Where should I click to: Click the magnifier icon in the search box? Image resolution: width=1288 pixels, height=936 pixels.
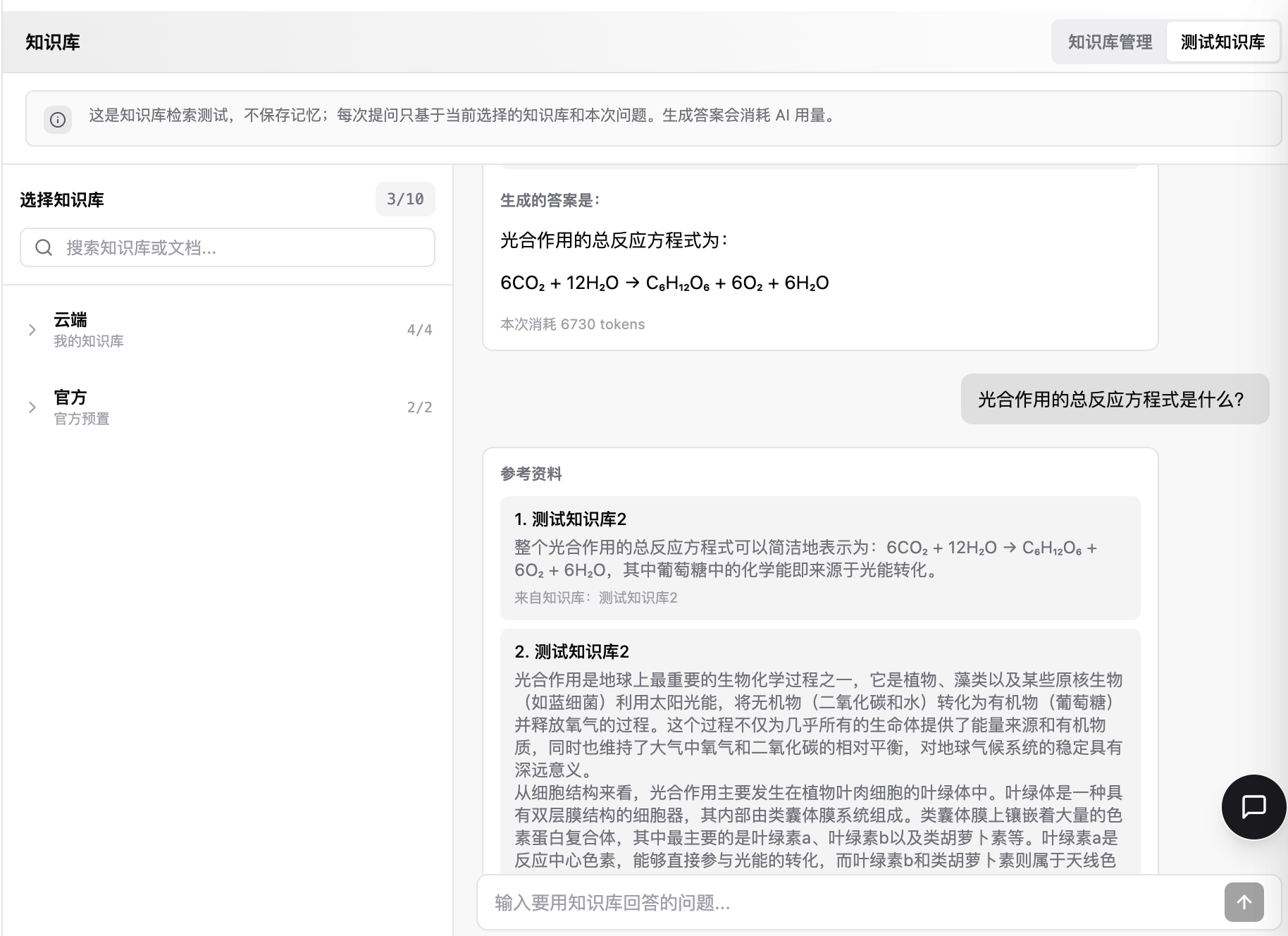pyautogui.click(x=44, y=247)
